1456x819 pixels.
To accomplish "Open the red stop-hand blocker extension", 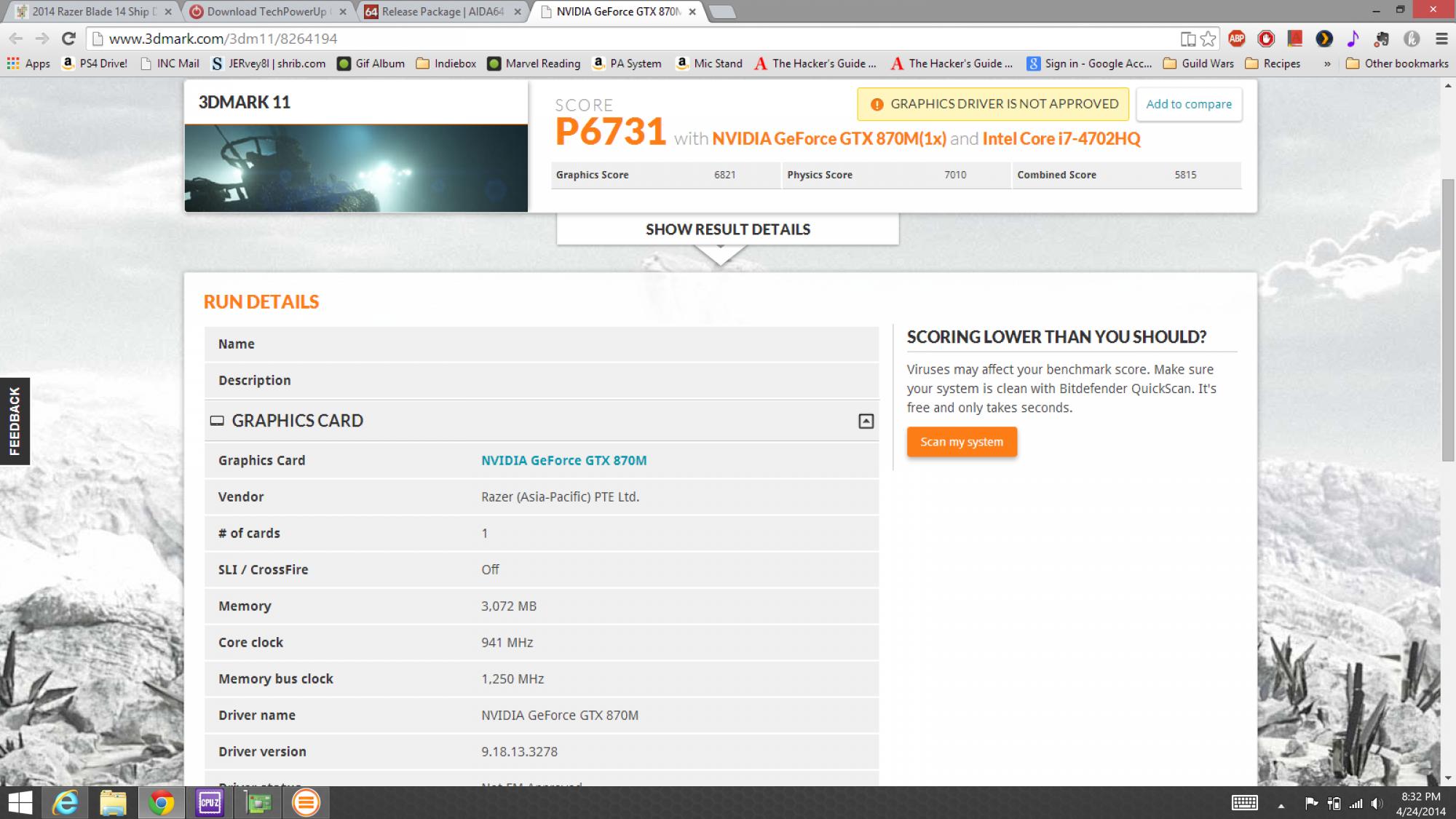I will [x=1266, y=39].
